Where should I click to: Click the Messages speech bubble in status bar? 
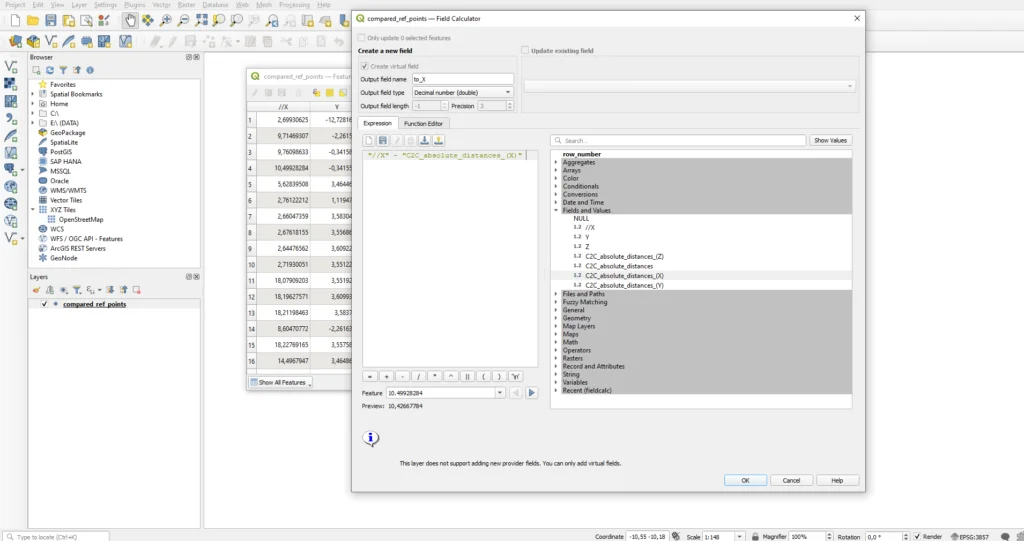(x=1005, y=536)
